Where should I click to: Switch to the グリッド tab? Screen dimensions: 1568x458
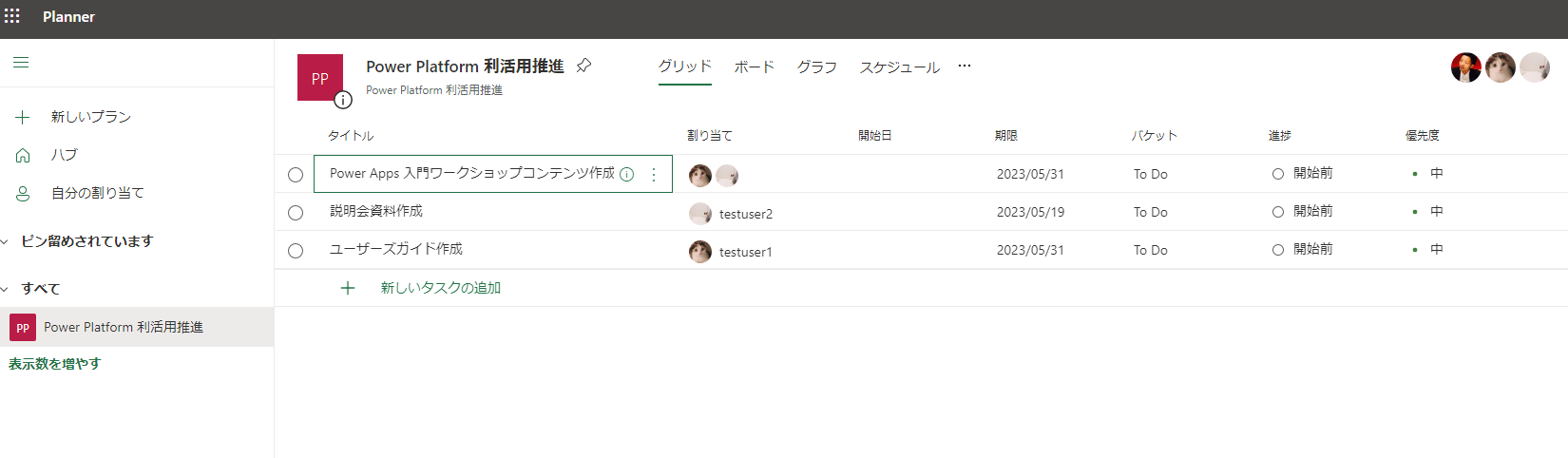(685, 67)
